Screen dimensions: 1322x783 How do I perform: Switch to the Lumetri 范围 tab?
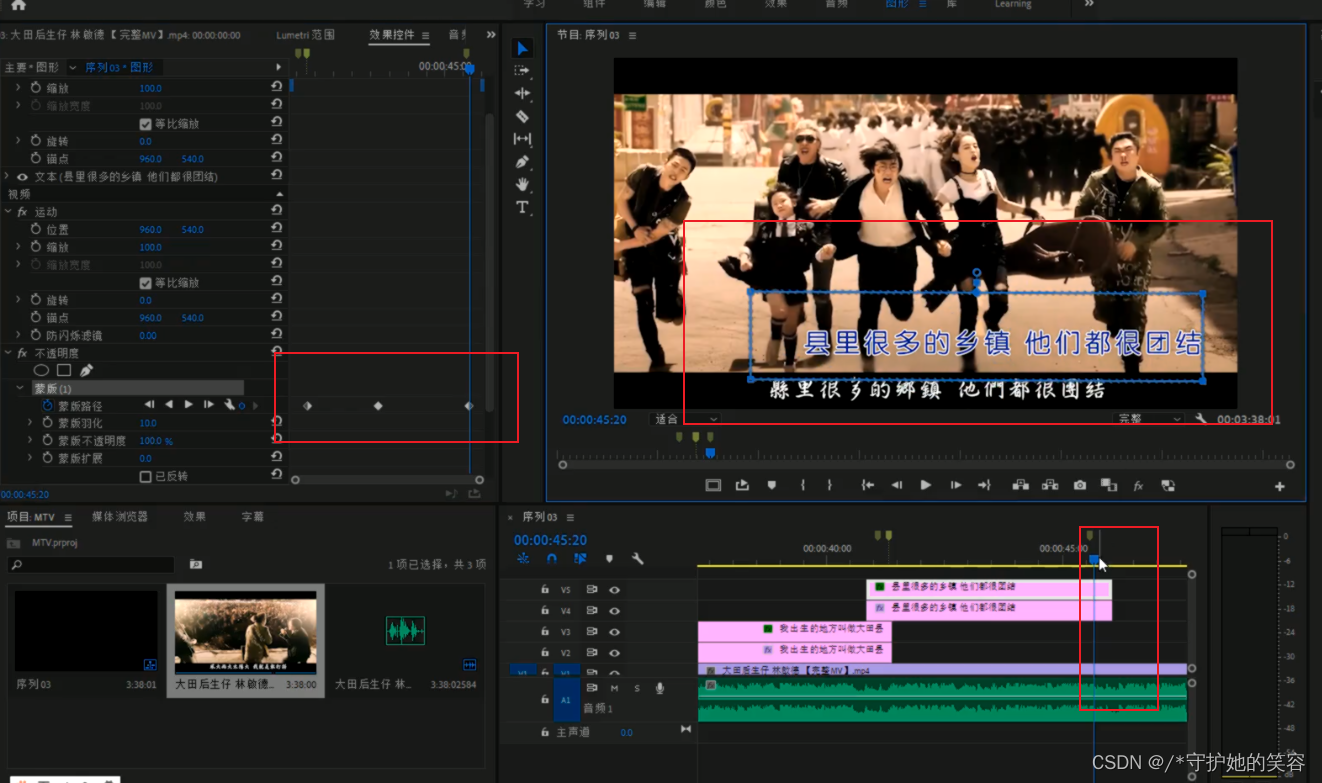click(306, 35)
